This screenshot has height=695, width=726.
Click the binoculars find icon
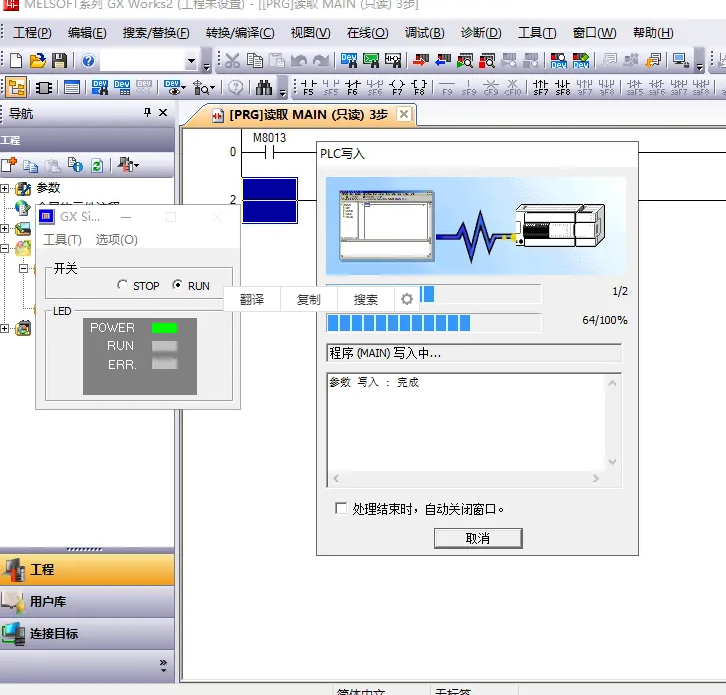click(264, 88)
